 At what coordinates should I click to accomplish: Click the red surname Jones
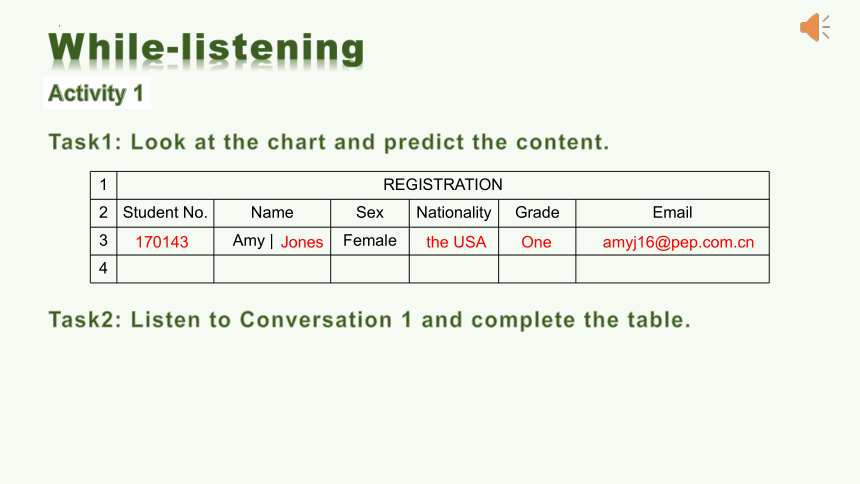[x=302, y=242]
